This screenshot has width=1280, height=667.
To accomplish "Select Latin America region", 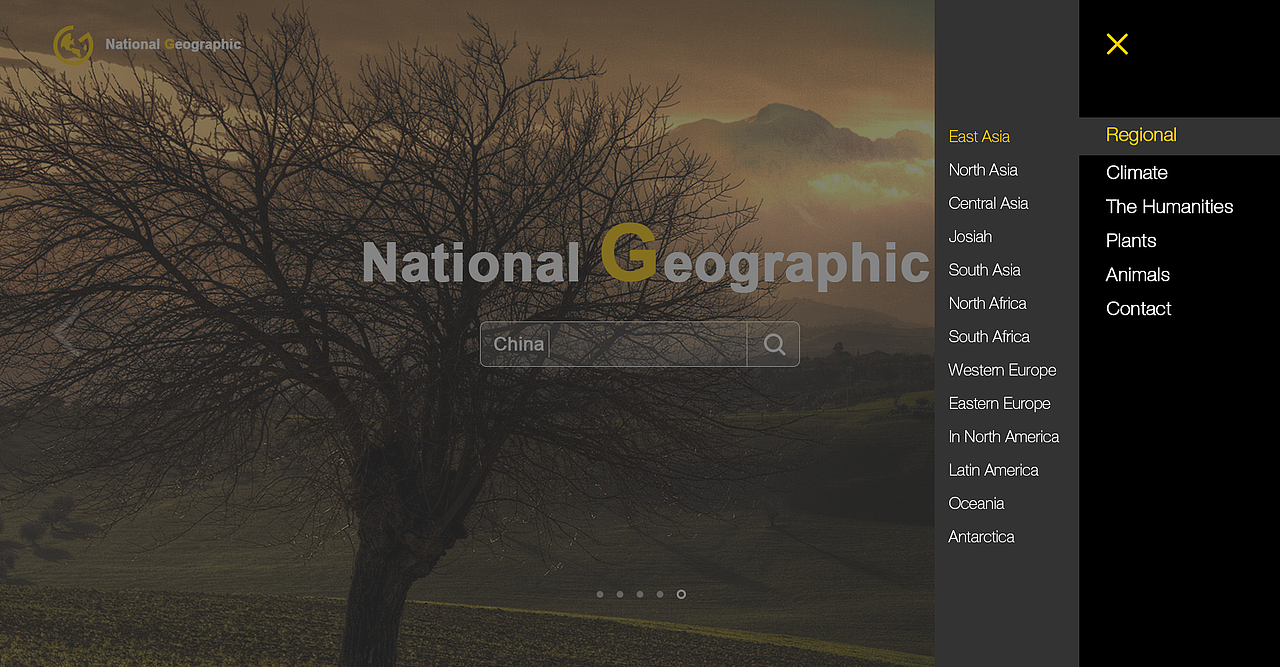I will pos(993,470).
